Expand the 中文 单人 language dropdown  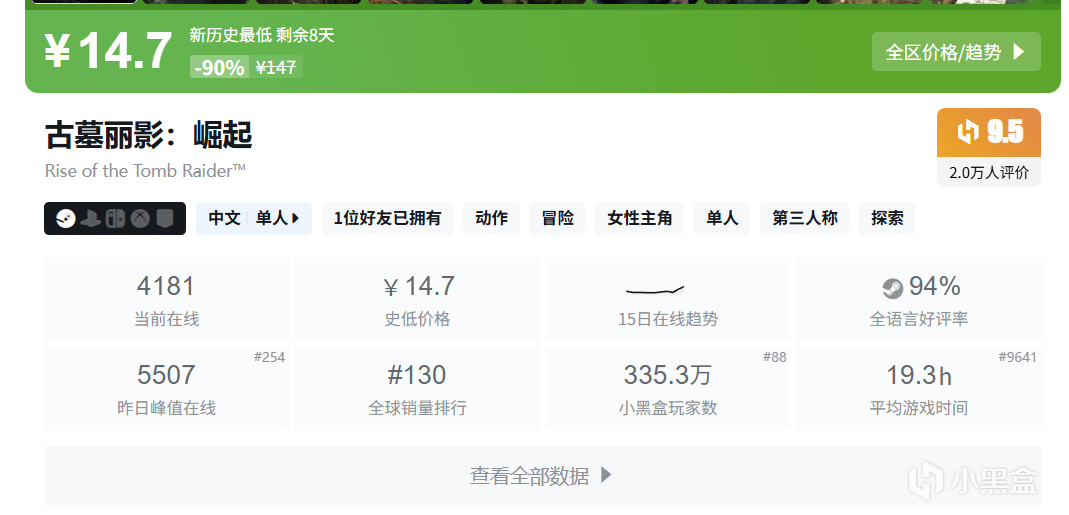tap(254, 218)
